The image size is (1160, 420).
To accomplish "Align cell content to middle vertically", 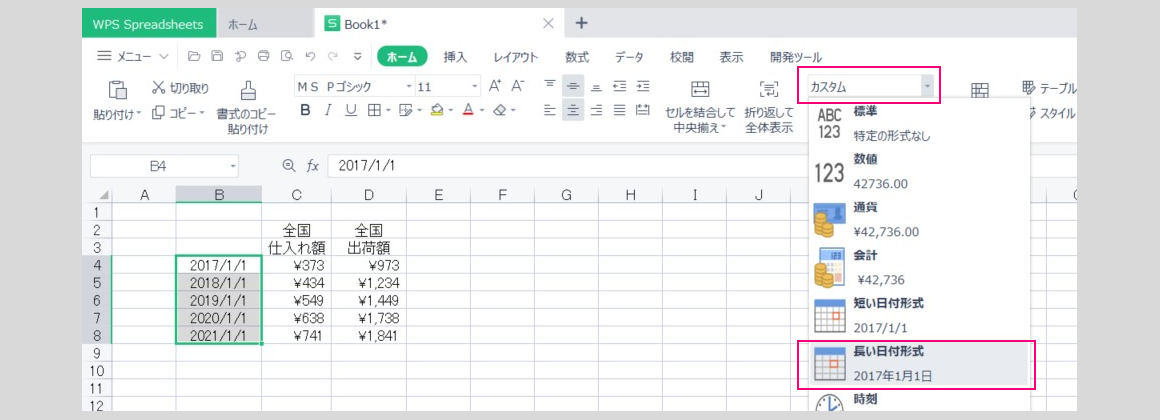I will 573,86.
